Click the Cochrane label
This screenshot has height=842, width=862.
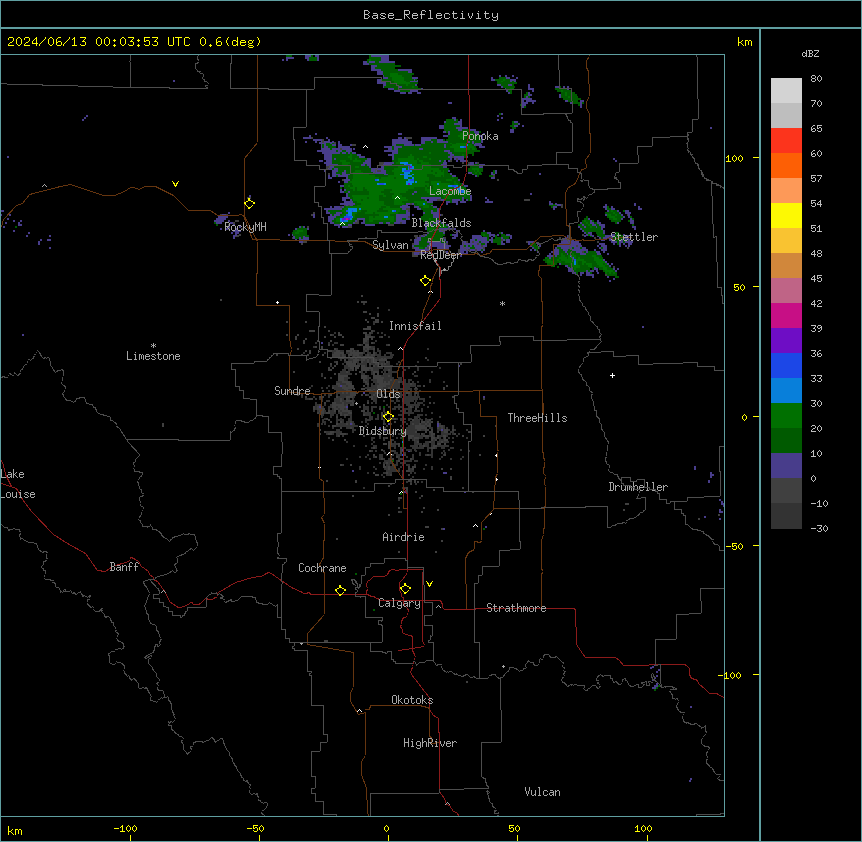pyautogui.click(x=322, y=568)
